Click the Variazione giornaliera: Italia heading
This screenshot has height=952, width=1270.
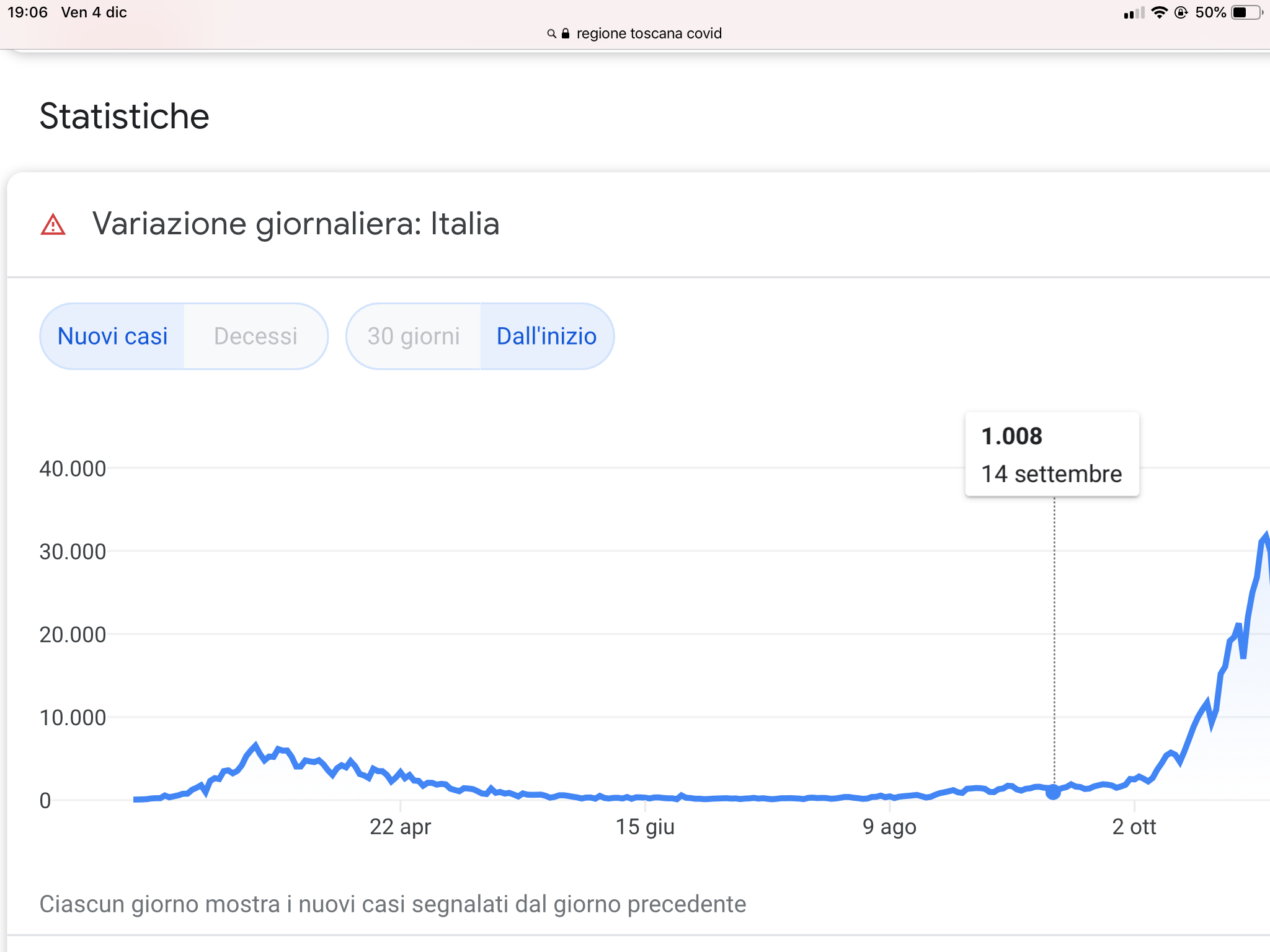296,224
